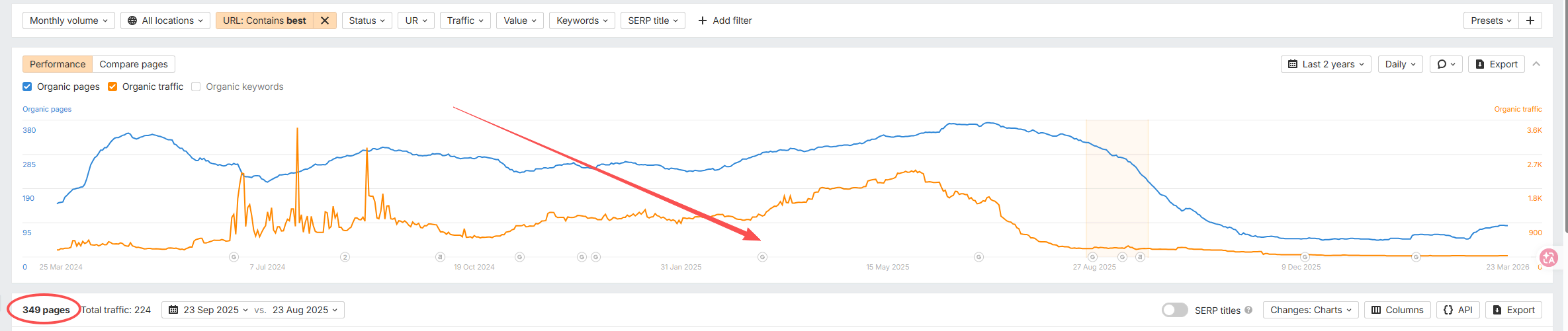Click Add filter
Image resolution: width=1568 pixels, height=331 pixels.
pos(725,20)
